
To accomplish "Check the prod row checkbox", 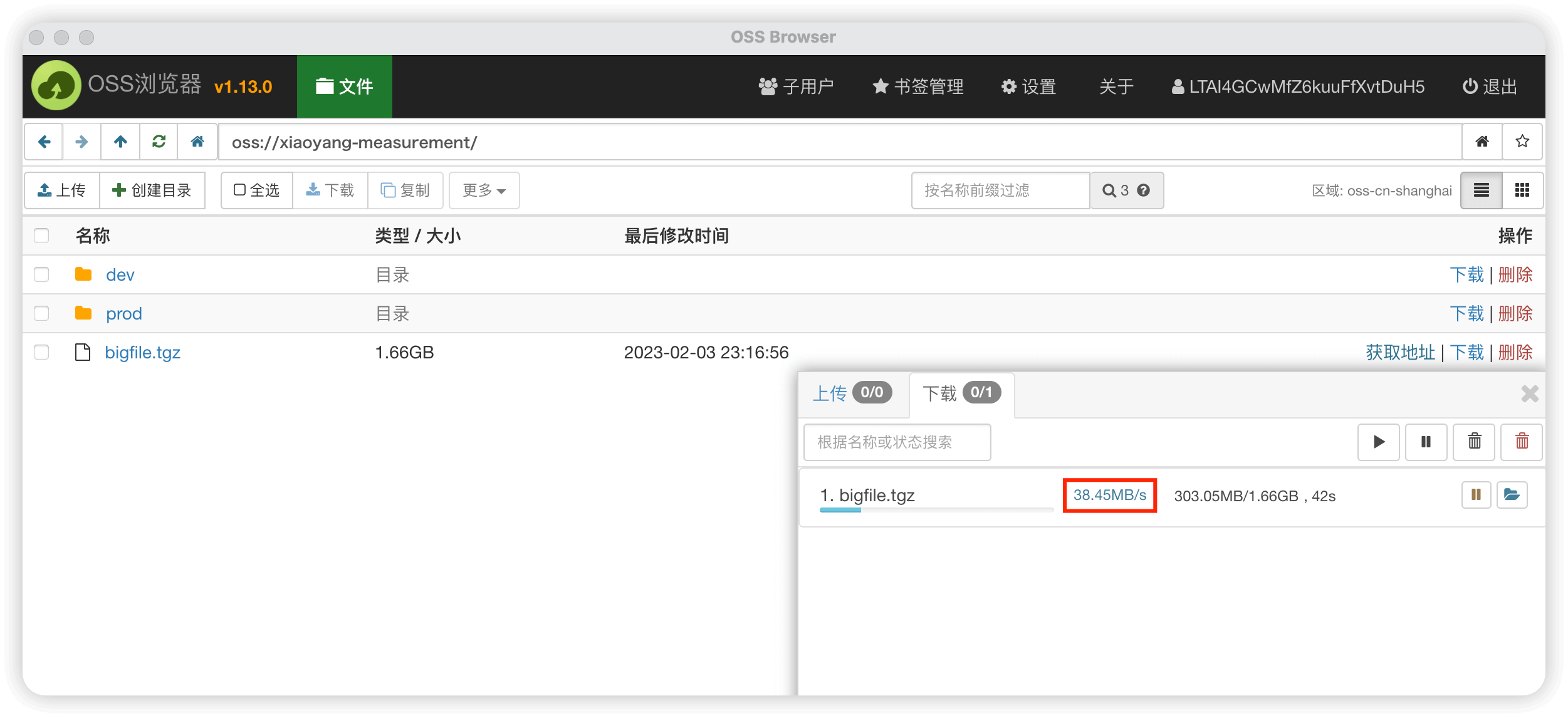I will coord(41,313).
